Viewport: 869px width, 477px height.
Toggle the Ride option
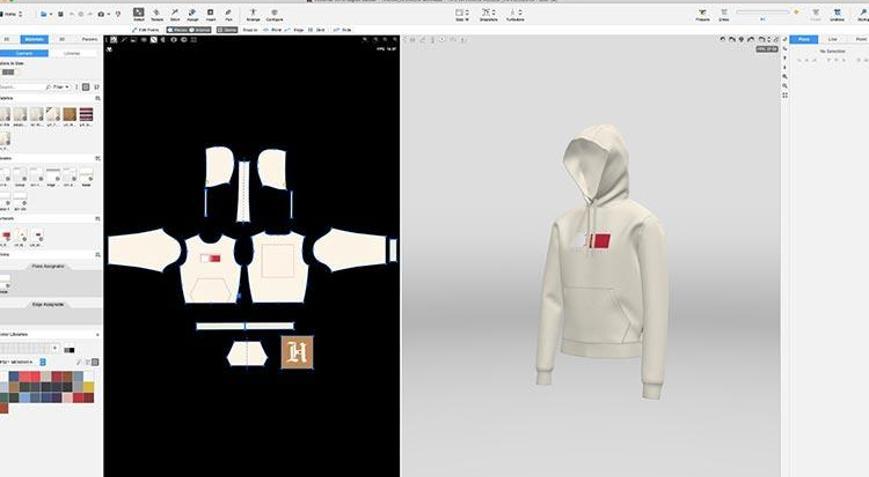coord(343,30)
